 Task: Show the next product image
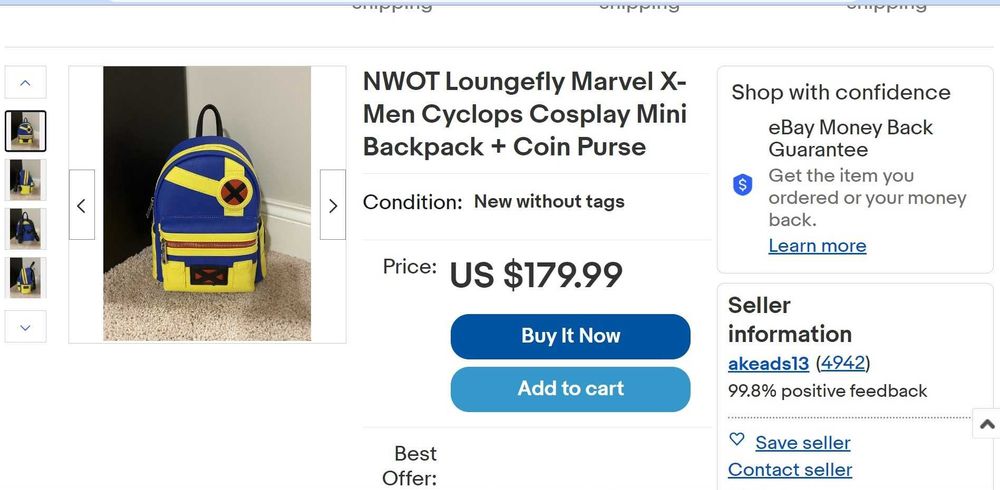click(333, 205)
